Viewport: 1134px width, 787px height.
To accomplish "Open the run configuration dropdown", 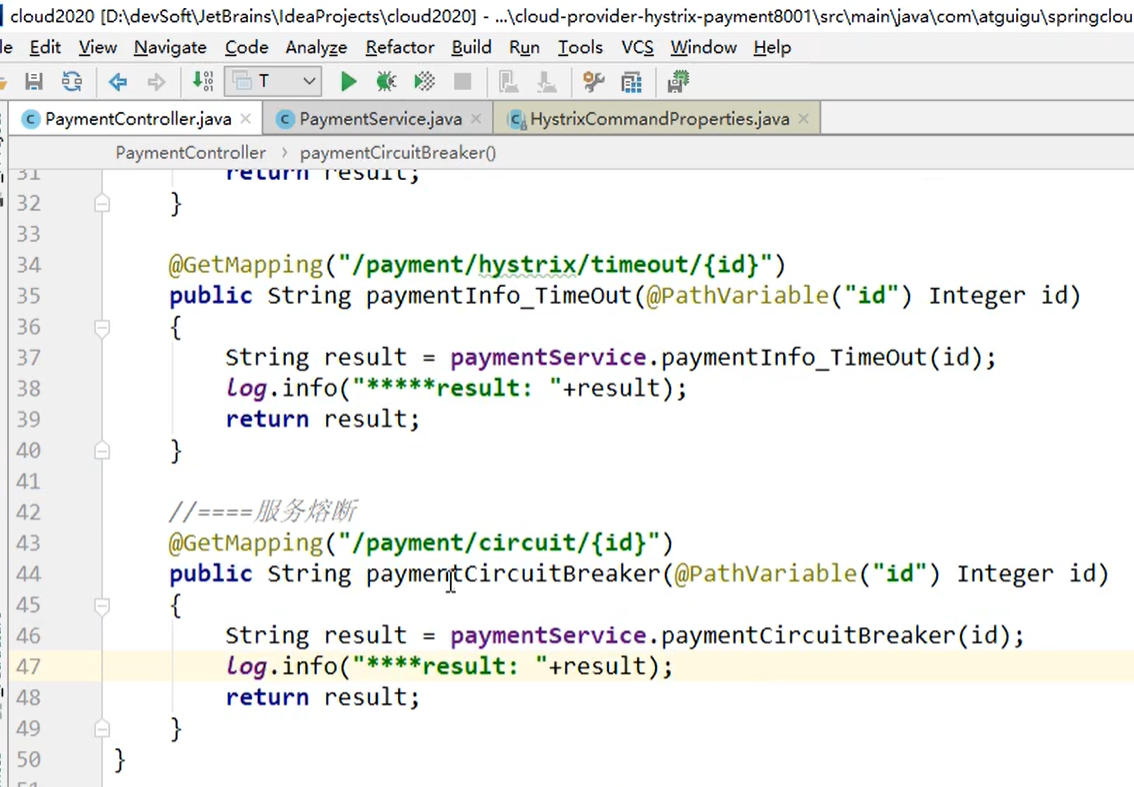I will (x=273, y=81).
